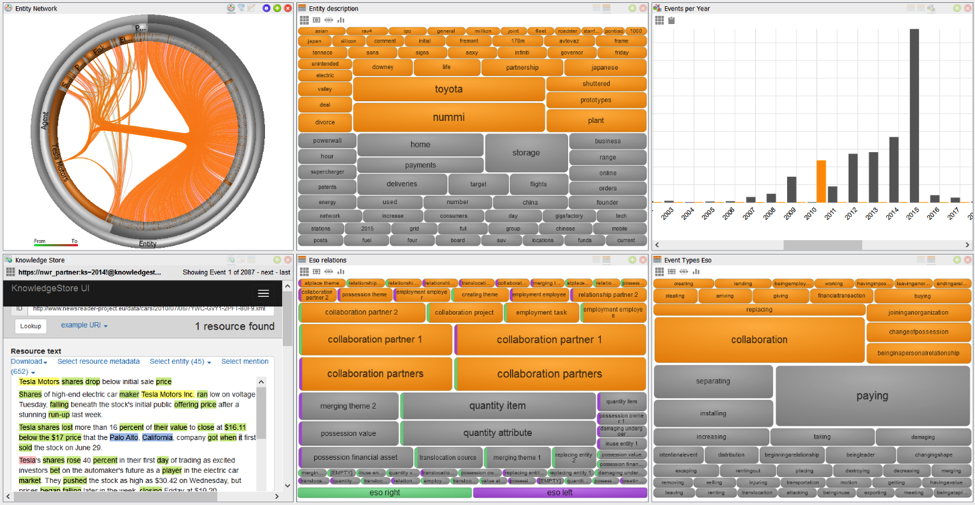Click the clipboard icon in Events per Year toolbar

point(672,21)
